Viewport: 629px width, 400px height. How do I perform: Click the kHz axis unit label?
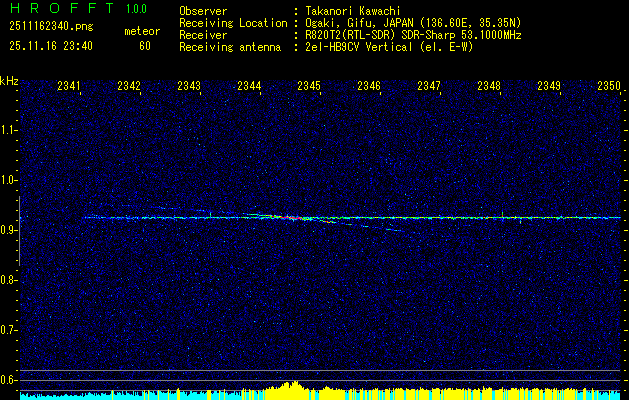[x=9, y=80]
